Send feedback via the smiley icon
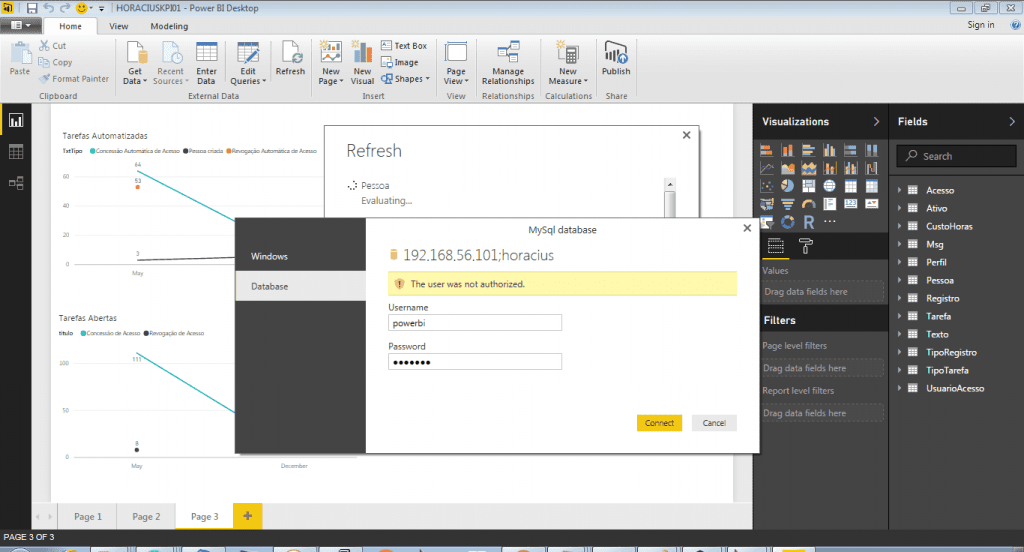The height and width of the screenshot is (552, 1024). 82,8
